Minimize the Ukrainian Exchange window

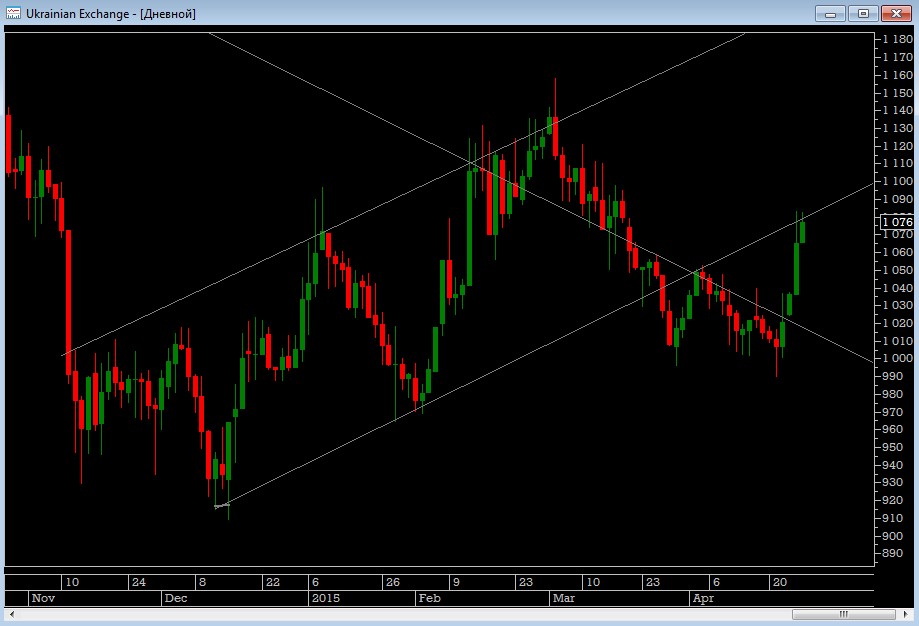830,13
